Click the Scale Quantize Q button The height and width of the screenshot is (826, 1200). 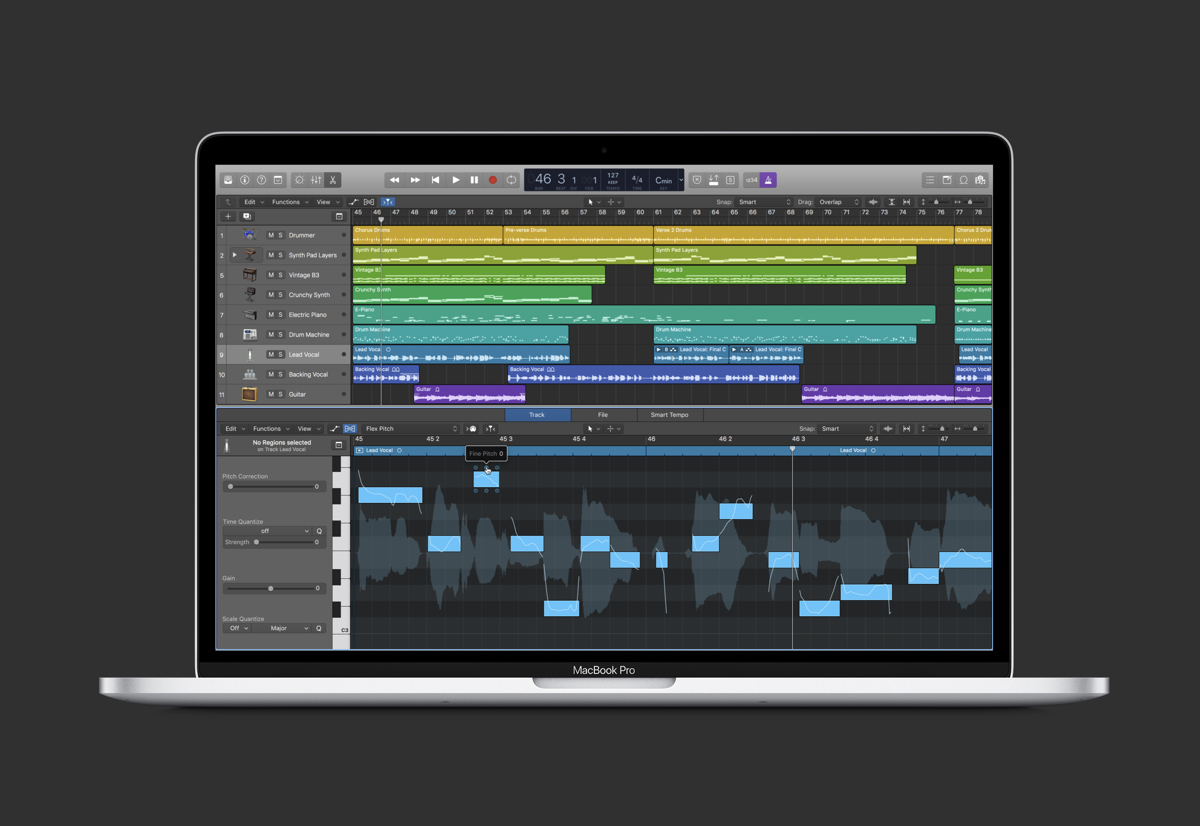(x=320, y=628)
